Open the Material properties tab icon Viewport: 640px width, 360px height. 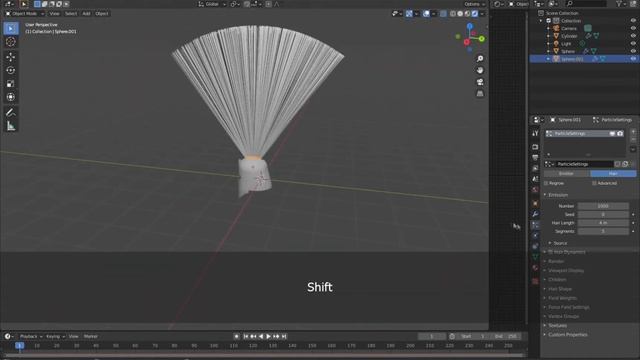click(535, 268)
